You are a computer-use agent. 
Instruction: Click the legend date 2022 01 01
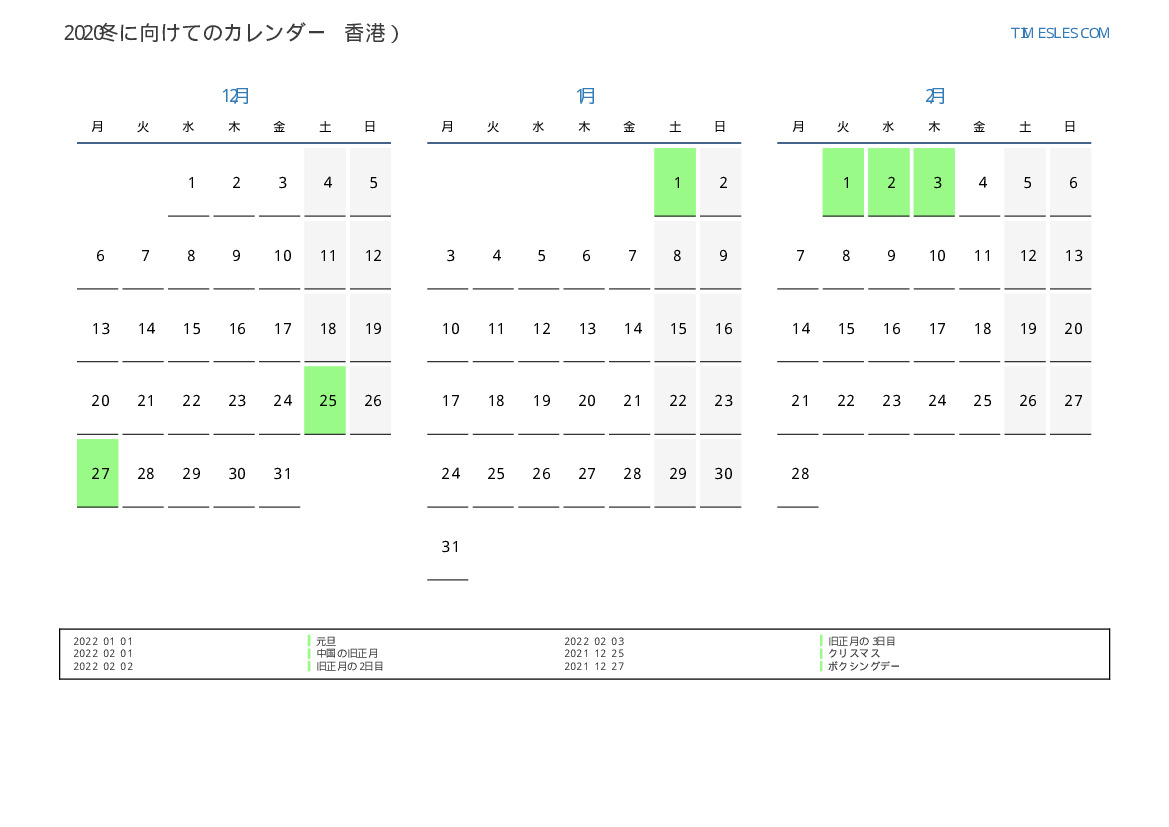(103, 641)
